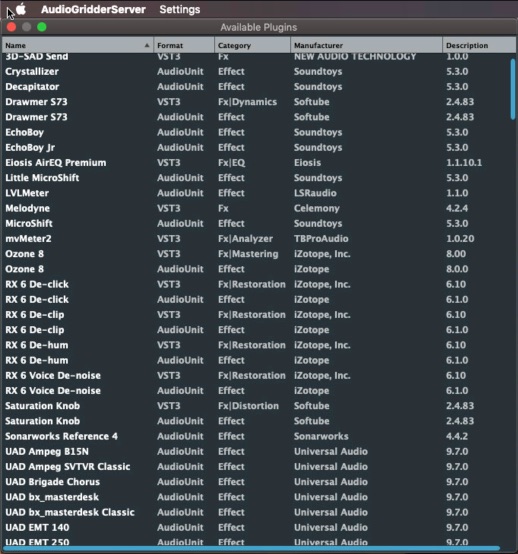Screen dimensions: 518x554
Task: Sort by the Category column header
Action: (252, 45)
